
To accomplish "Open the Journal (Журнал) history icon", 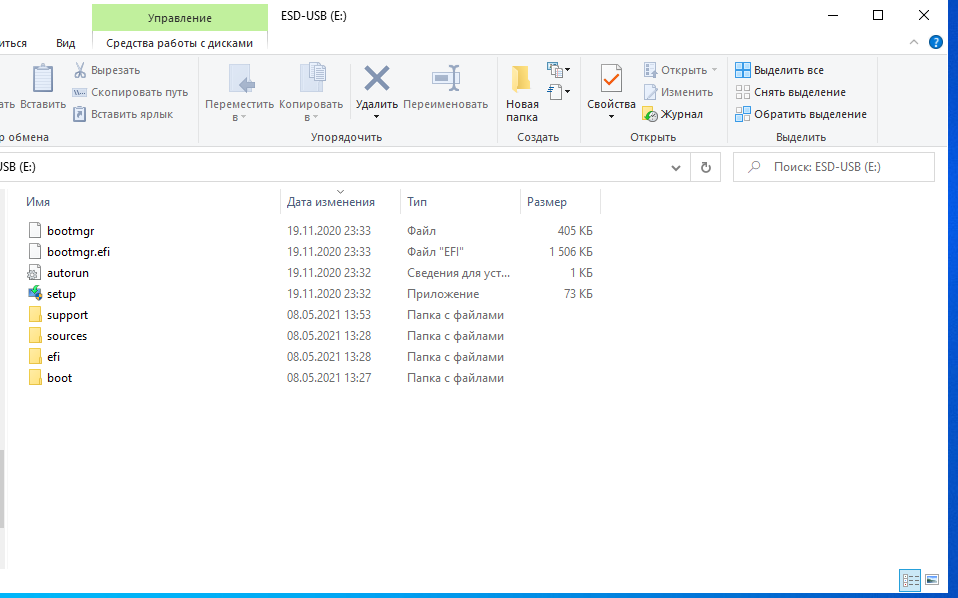I will [649, 114].
